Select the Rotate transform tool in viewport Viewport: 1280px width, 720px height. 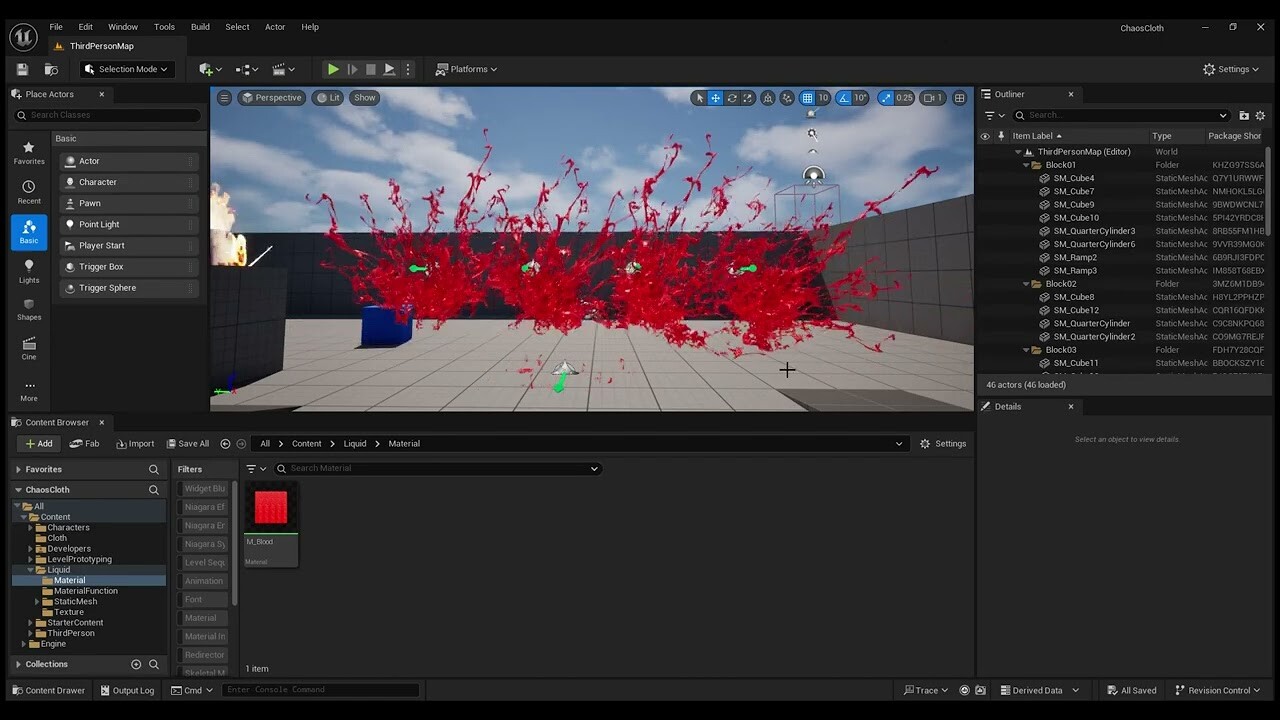coord(732,98)
